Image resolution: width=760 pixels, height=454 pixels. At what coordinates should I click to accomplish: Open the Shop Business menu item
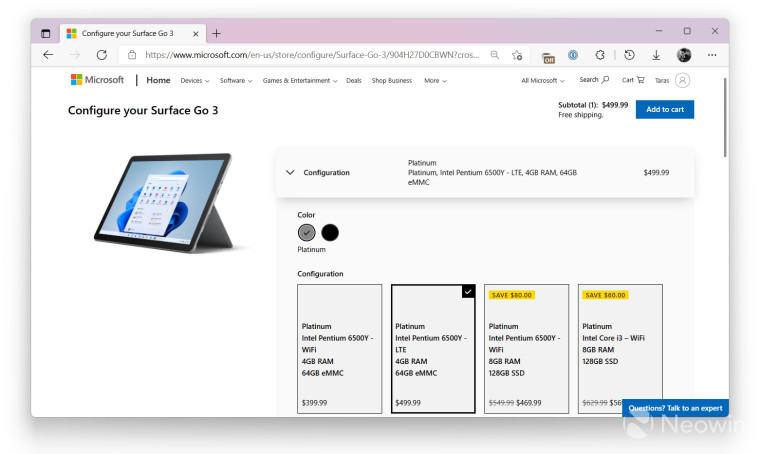392,80
